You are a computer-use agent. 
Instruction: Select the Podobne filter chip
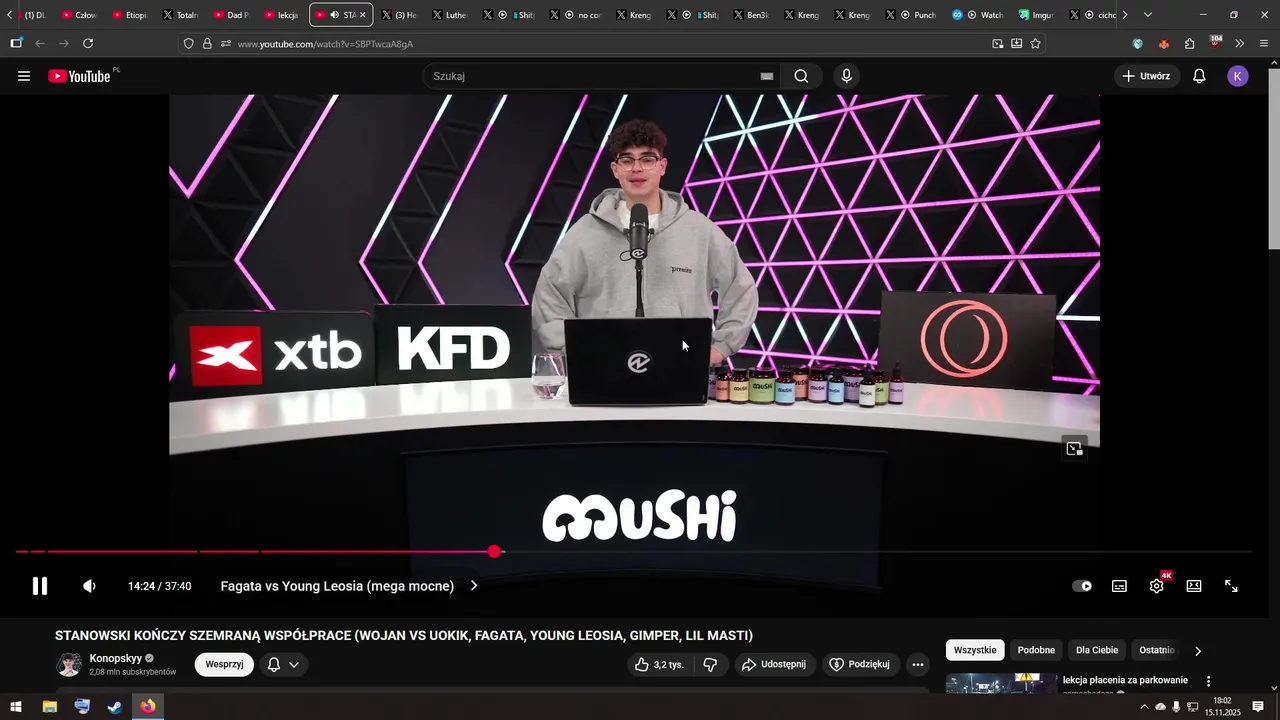(x=1036, y=650)
